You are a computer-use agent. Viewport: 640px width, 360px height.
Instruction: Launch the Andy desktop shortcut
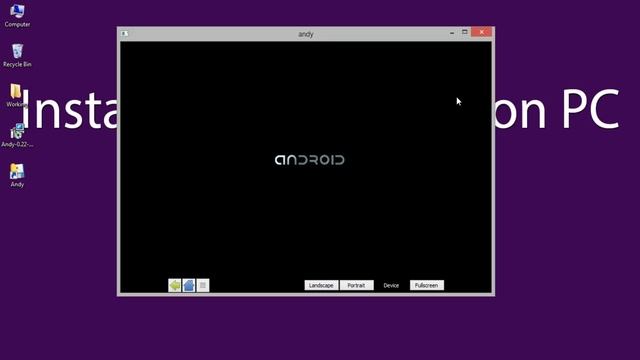[17, 175]
